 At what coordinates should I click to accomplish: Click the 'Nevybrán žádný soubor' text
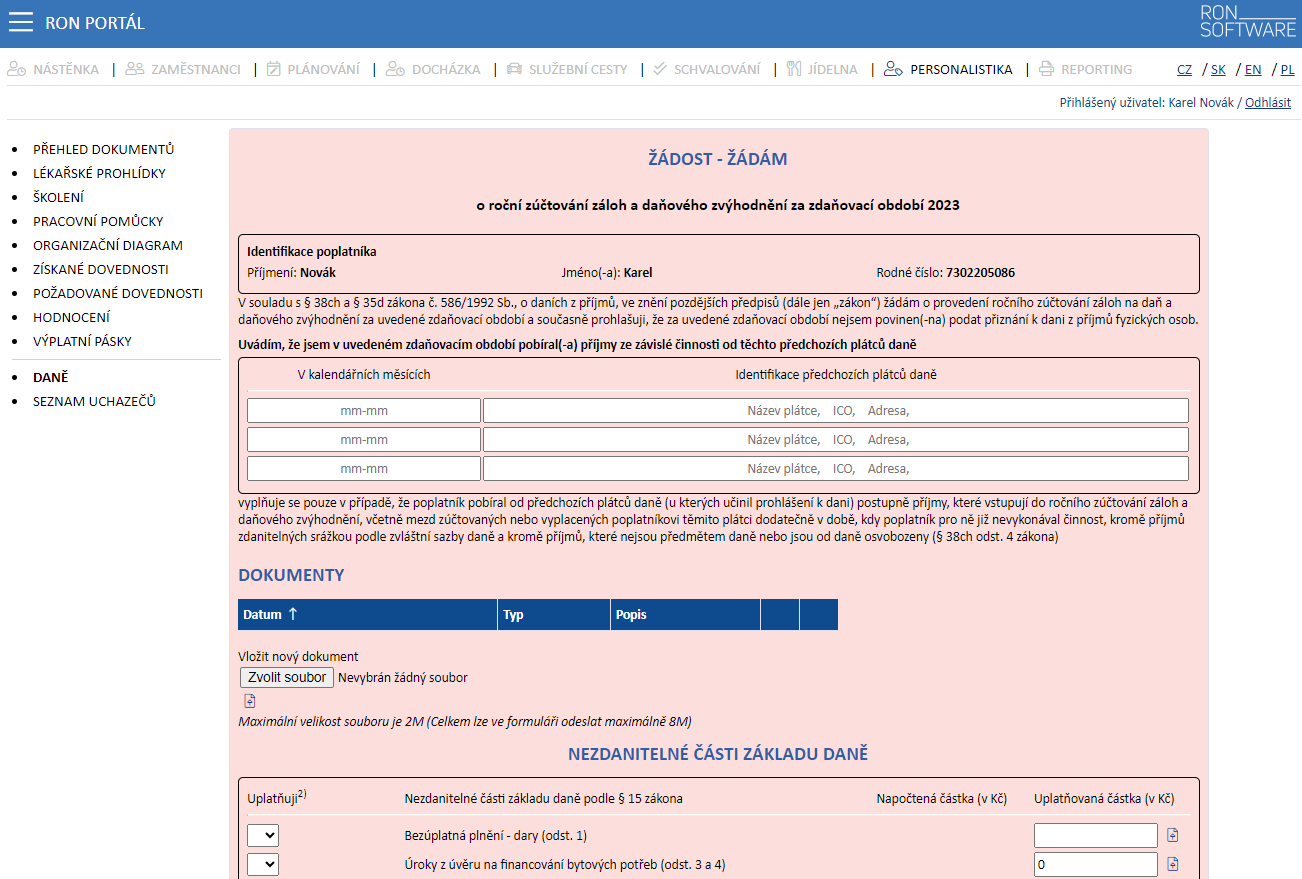pos(403,677)
